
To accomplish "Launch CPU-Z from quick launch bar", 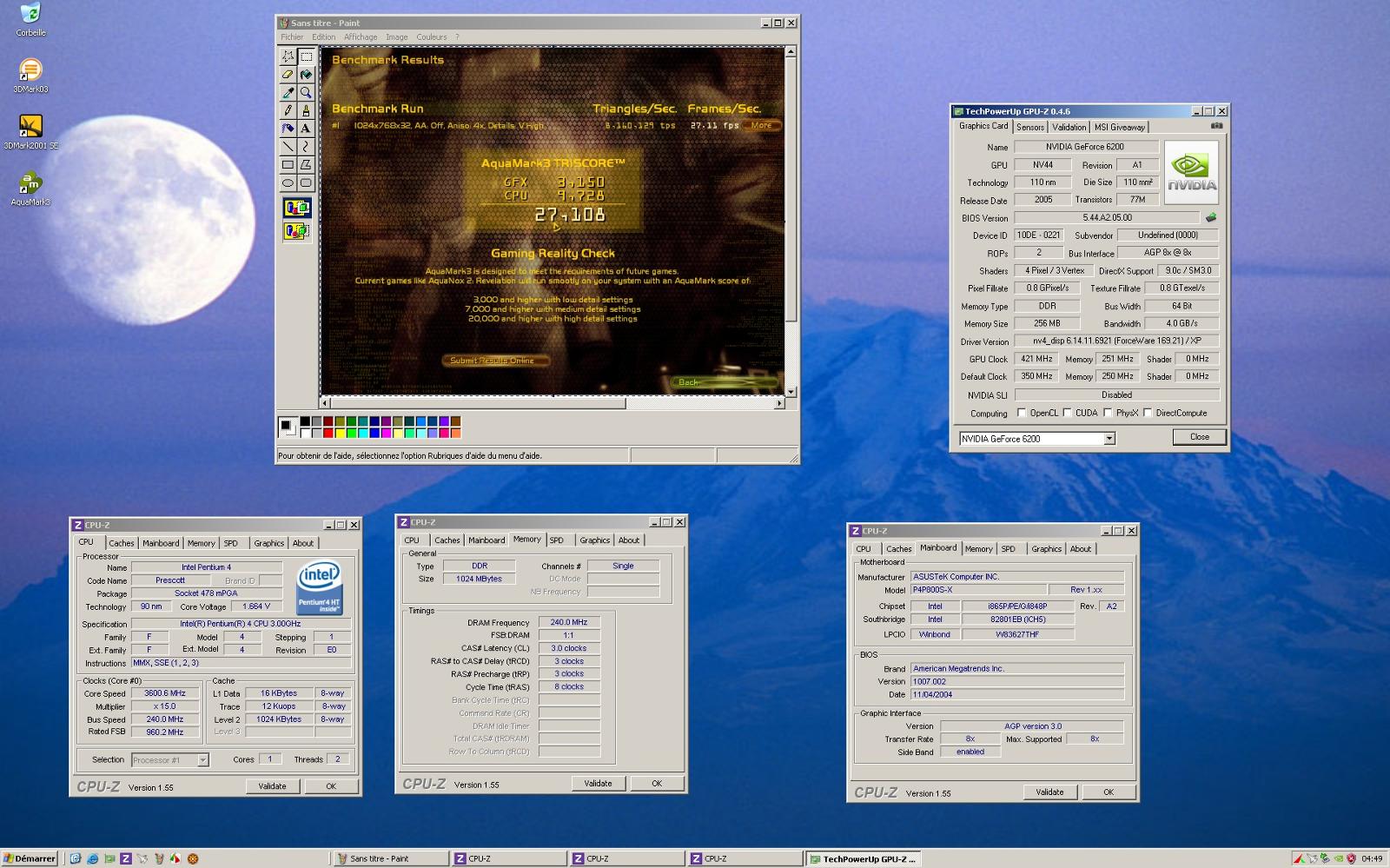I will (126, 858).
